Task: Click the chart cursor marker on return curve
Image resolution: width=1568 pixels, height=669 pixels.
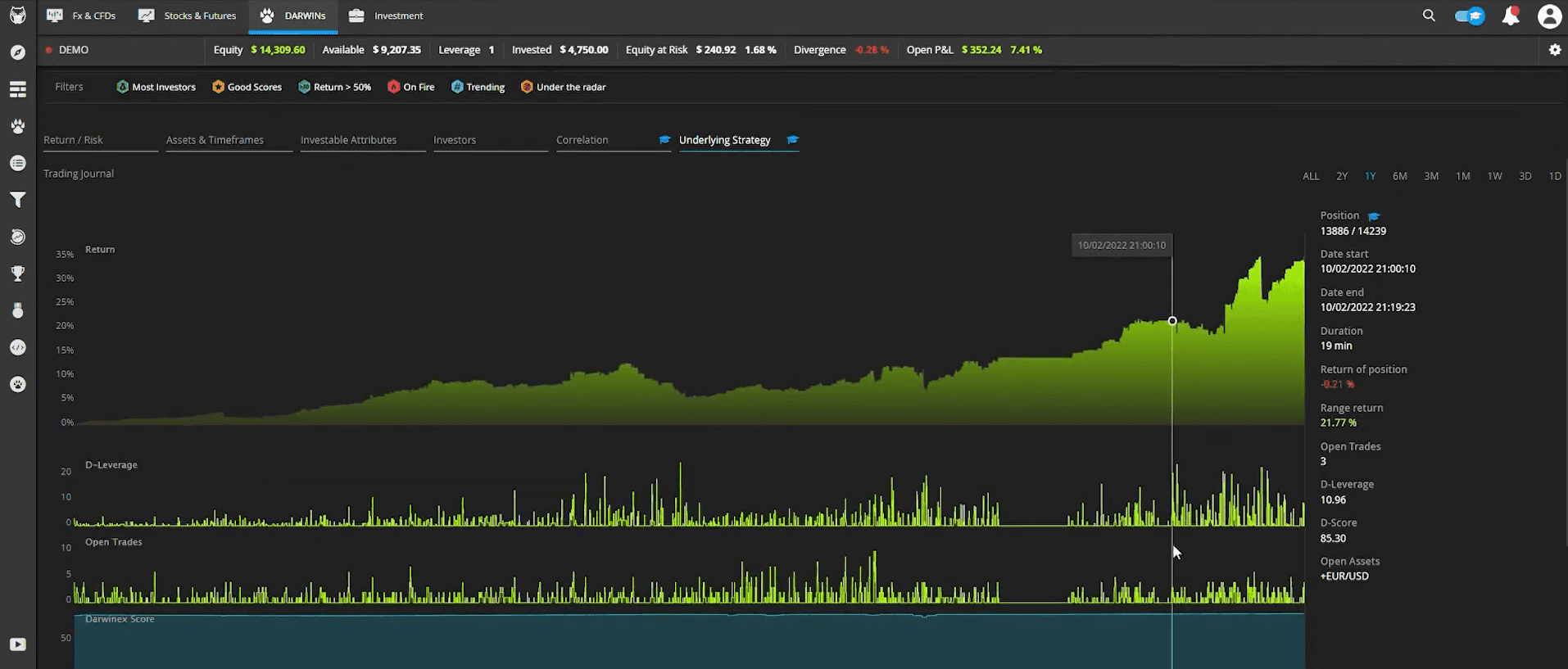Action: [1172, 321]
